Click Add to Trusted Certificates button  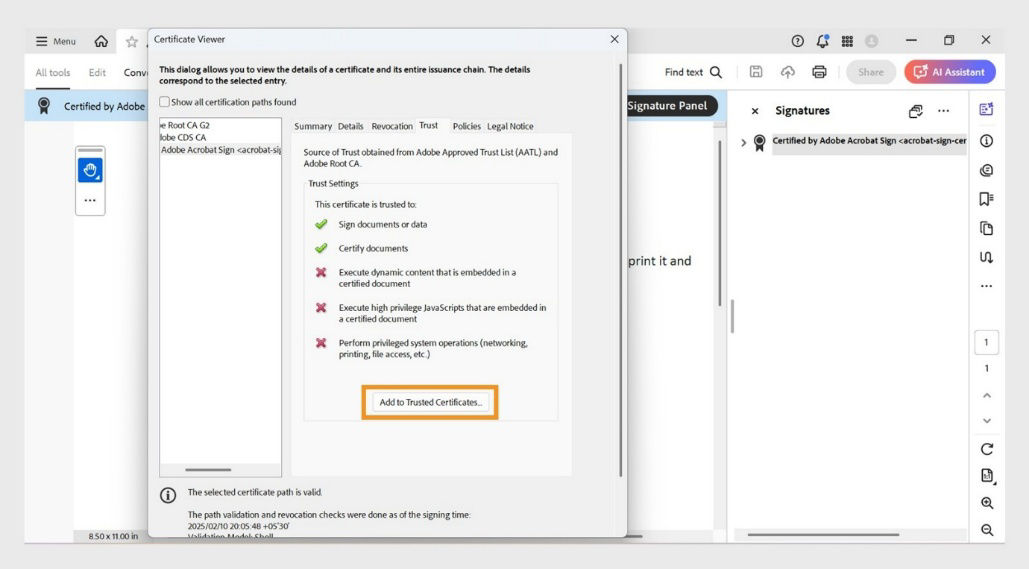pyautogui.click(x=430, y=402)
